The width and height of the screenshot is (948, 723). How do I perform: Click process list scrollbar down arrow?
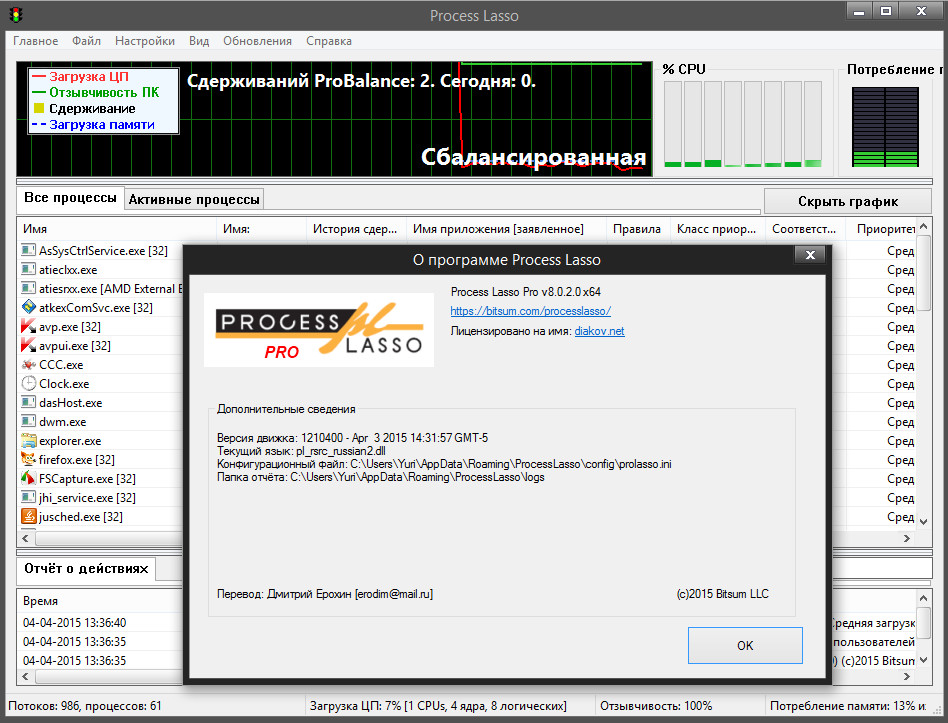[923, 521]
